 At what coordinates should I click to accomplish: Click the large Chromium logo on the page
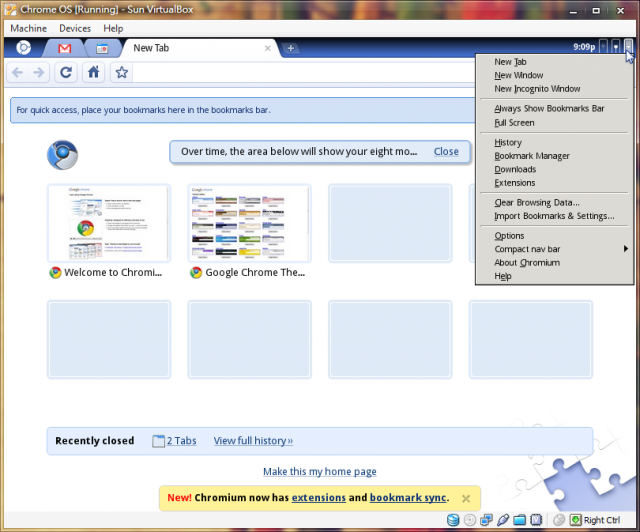[x=62, y=155]
